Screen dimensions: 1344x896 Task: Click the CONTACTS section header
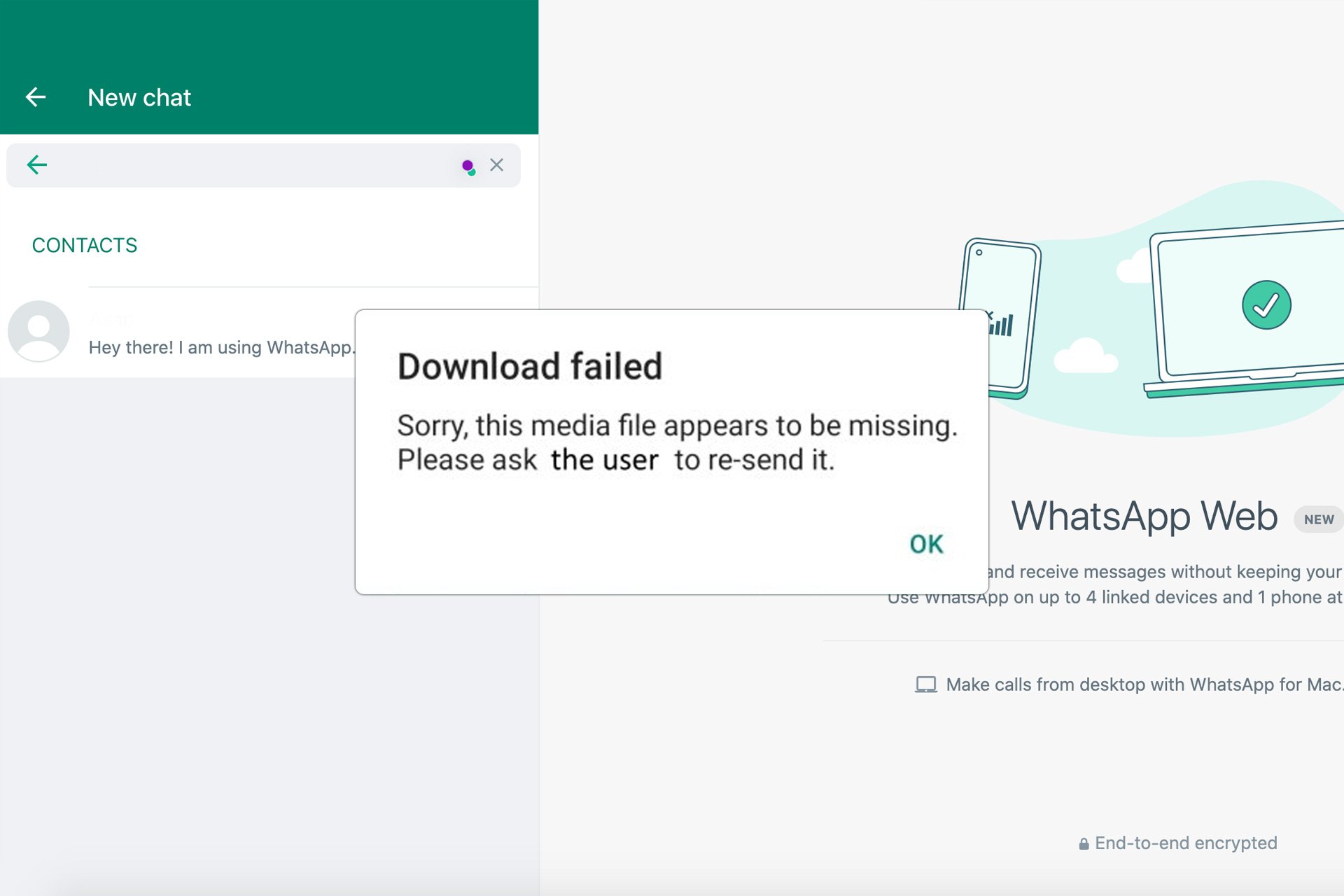tap(85, 245)
